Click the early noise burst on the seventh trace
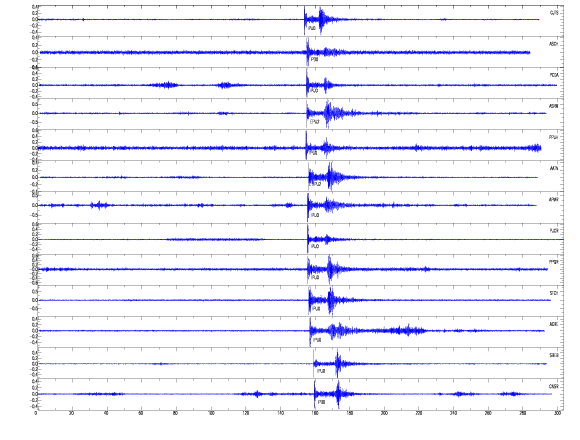Image resolution: width=580 pixels, height=440 pixels. [x=99, y=205]
